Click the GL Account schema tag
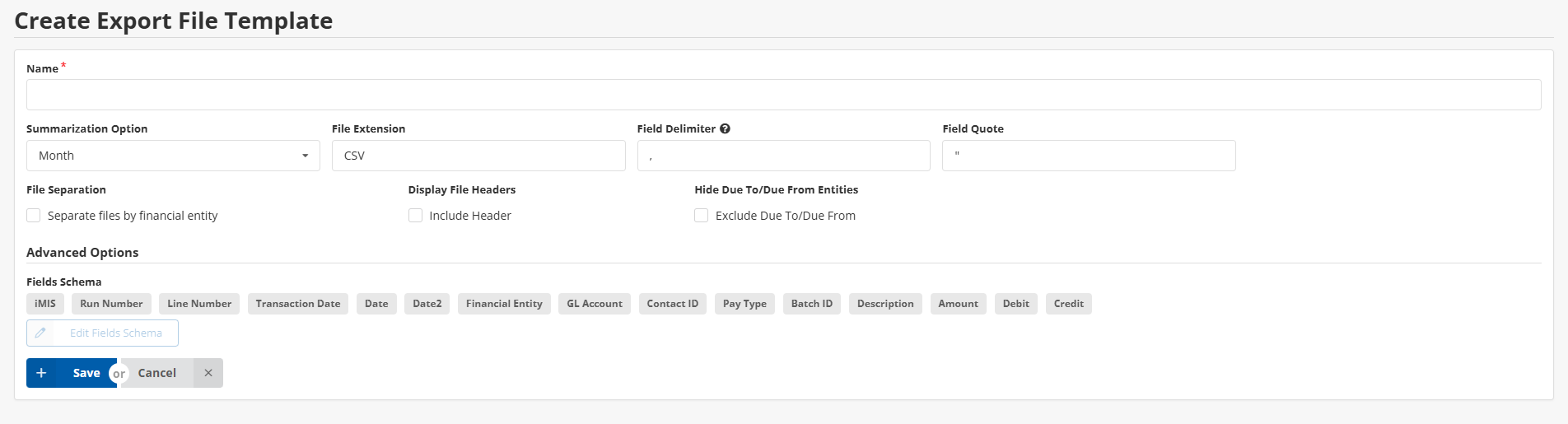Viewport: 1568px width, 424px height. coord(595,304)
